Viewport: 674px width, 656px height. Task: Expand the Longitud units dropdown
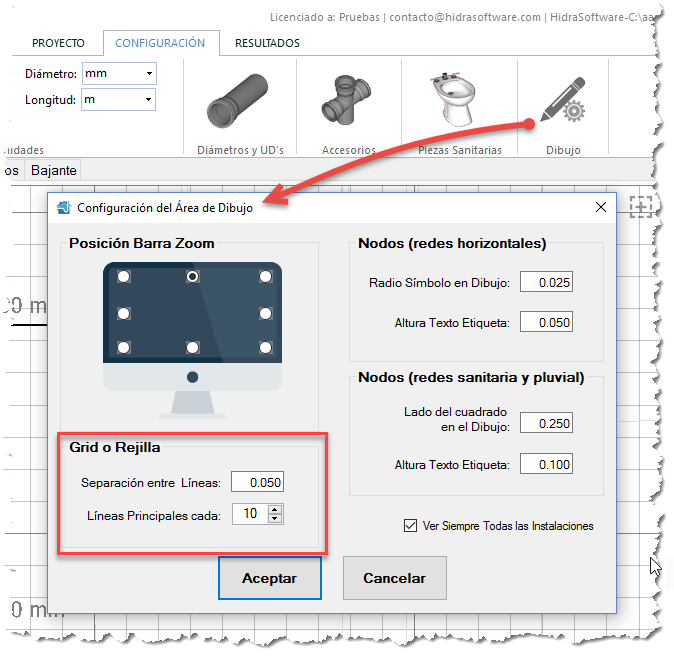tap(149, 99)
